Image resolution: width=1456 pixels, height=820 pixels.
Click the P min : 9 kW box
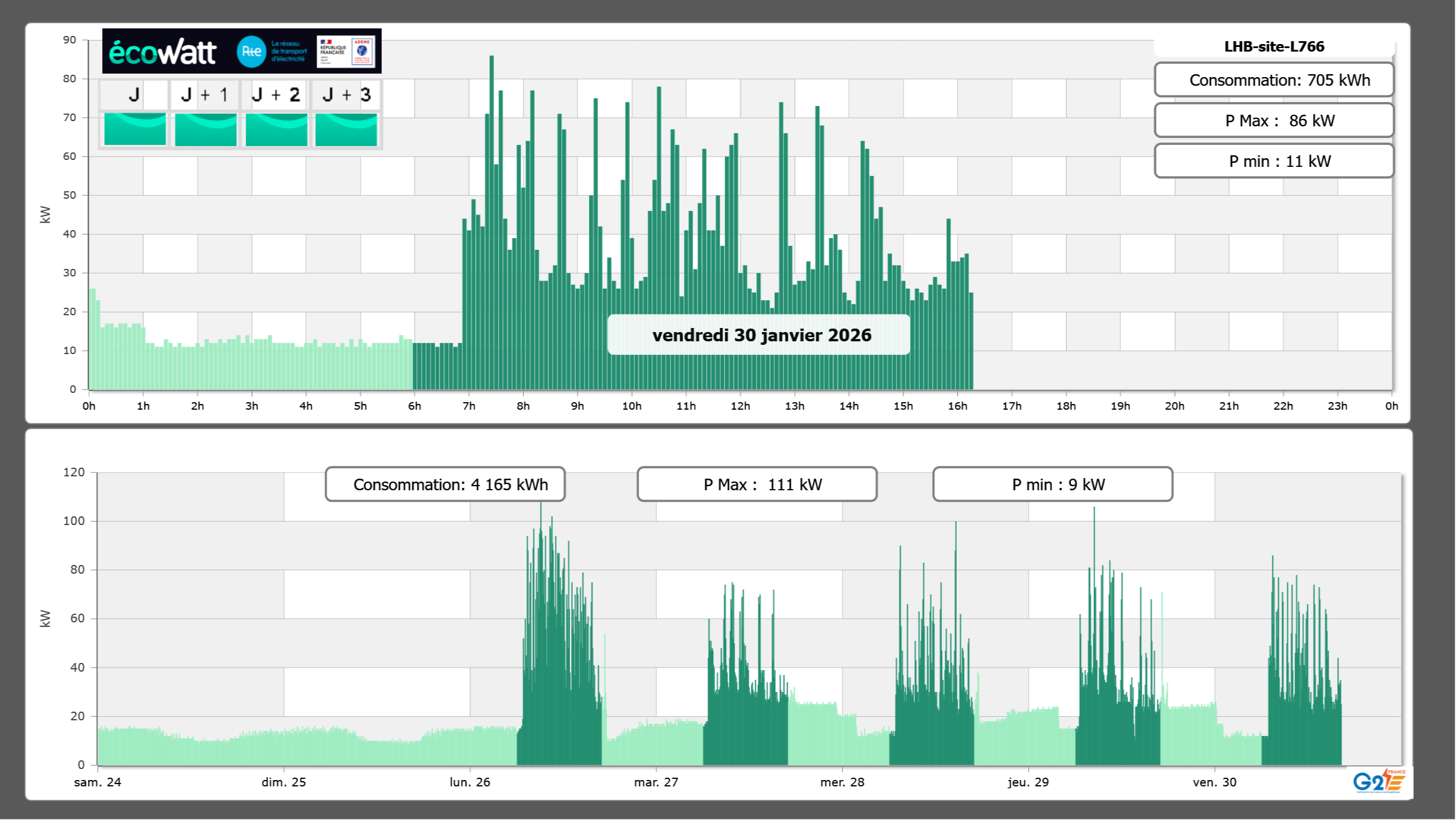1052,484
